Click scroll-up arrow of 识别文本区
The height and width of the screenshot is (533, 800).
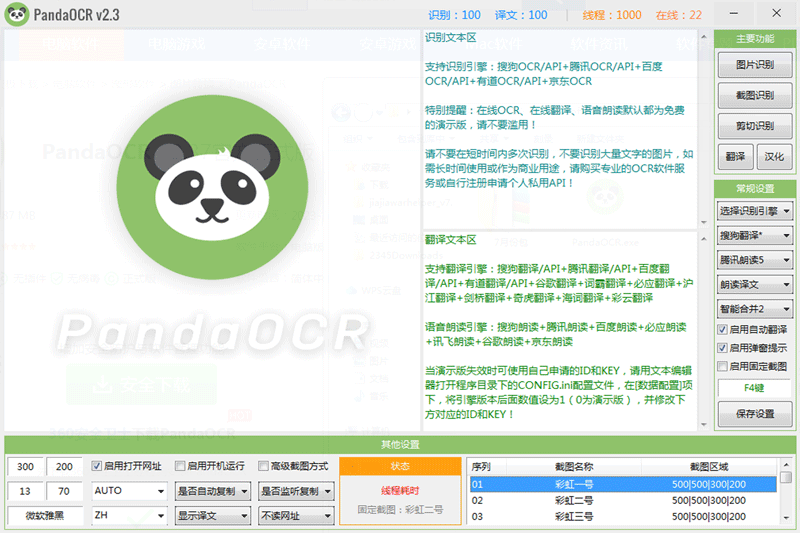click(704, 37)
